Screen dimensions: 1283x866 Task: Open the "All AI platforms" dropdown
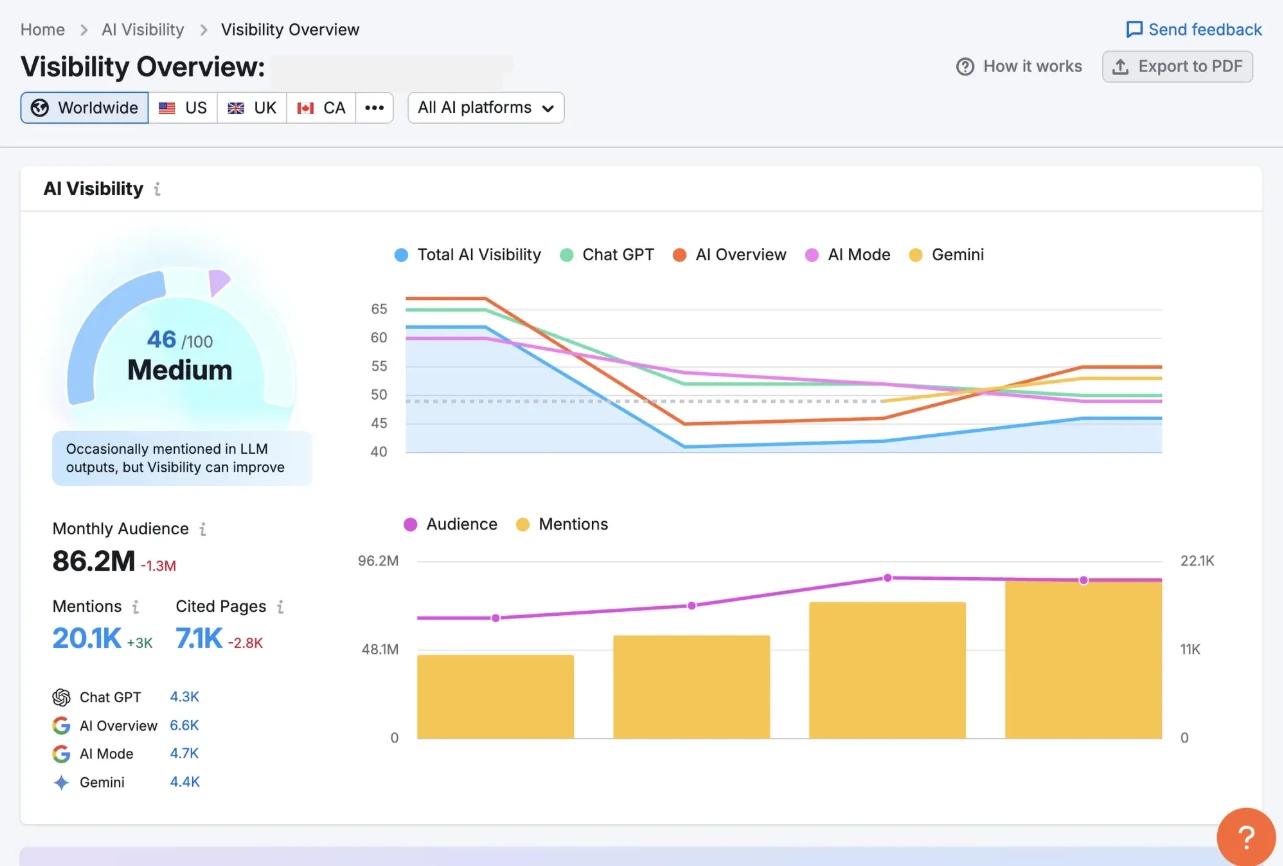click(x=486, y=107)
